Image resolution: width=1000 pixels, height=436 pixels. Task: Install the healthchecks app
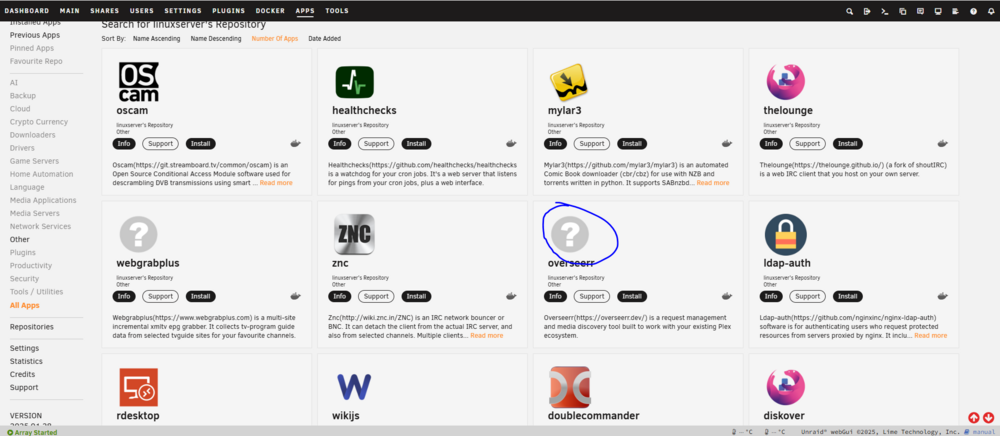[x=416, y=143]
